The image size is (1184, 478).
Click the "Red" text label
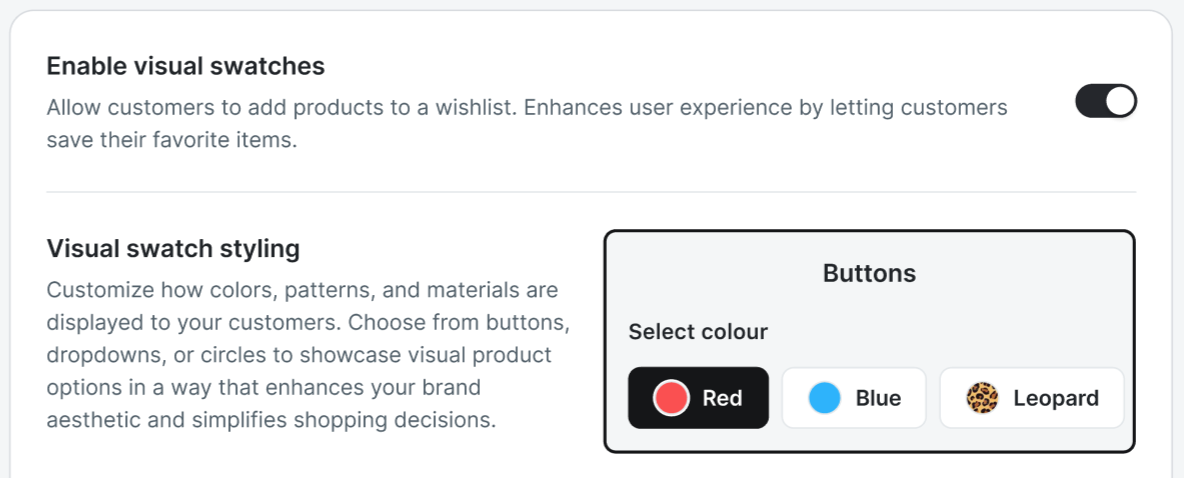(722, 398)
